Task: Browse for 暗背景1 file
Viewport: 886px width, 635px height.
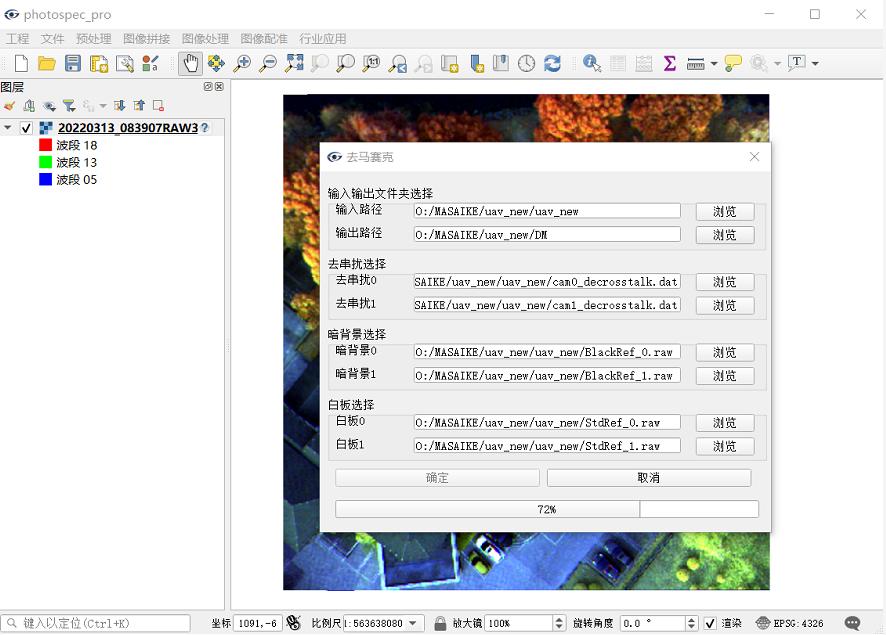Action: [725, 376]
